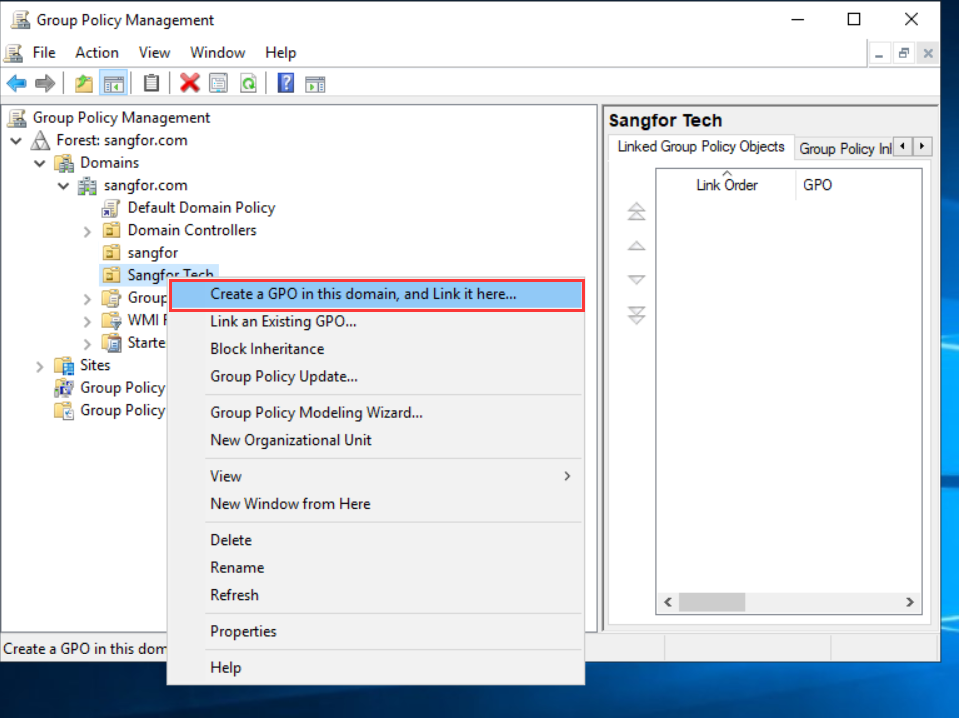
Task: Toggle Show/Hide Action Pane toolbar icon
Action: [316, 83]
